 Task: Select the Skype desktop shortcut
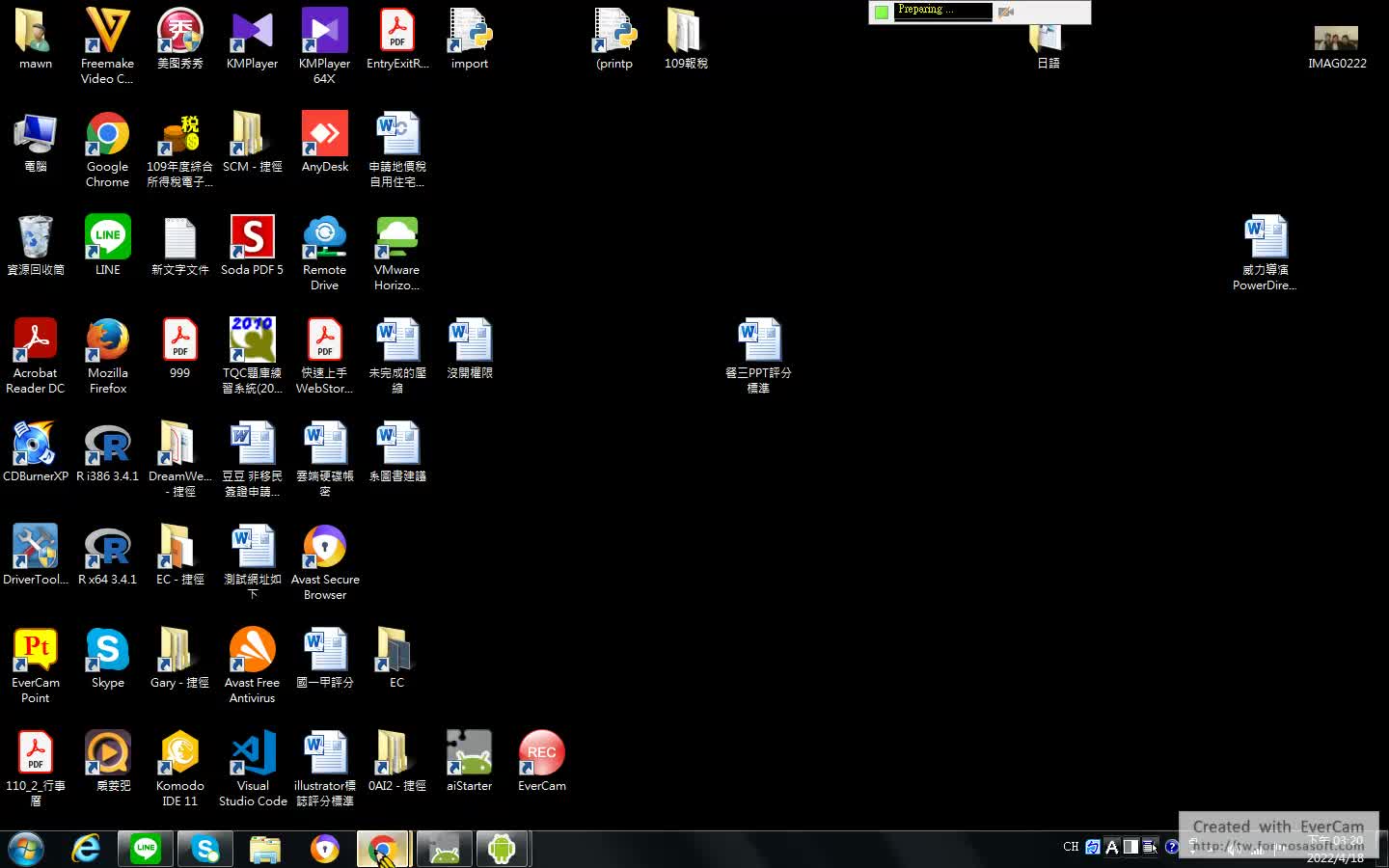click(107, 650)
